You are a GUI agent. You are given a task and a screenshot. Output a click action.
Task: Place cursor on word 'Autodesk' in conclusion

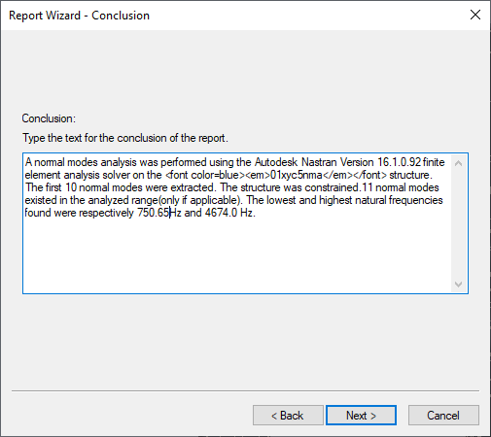pos(276,162)
